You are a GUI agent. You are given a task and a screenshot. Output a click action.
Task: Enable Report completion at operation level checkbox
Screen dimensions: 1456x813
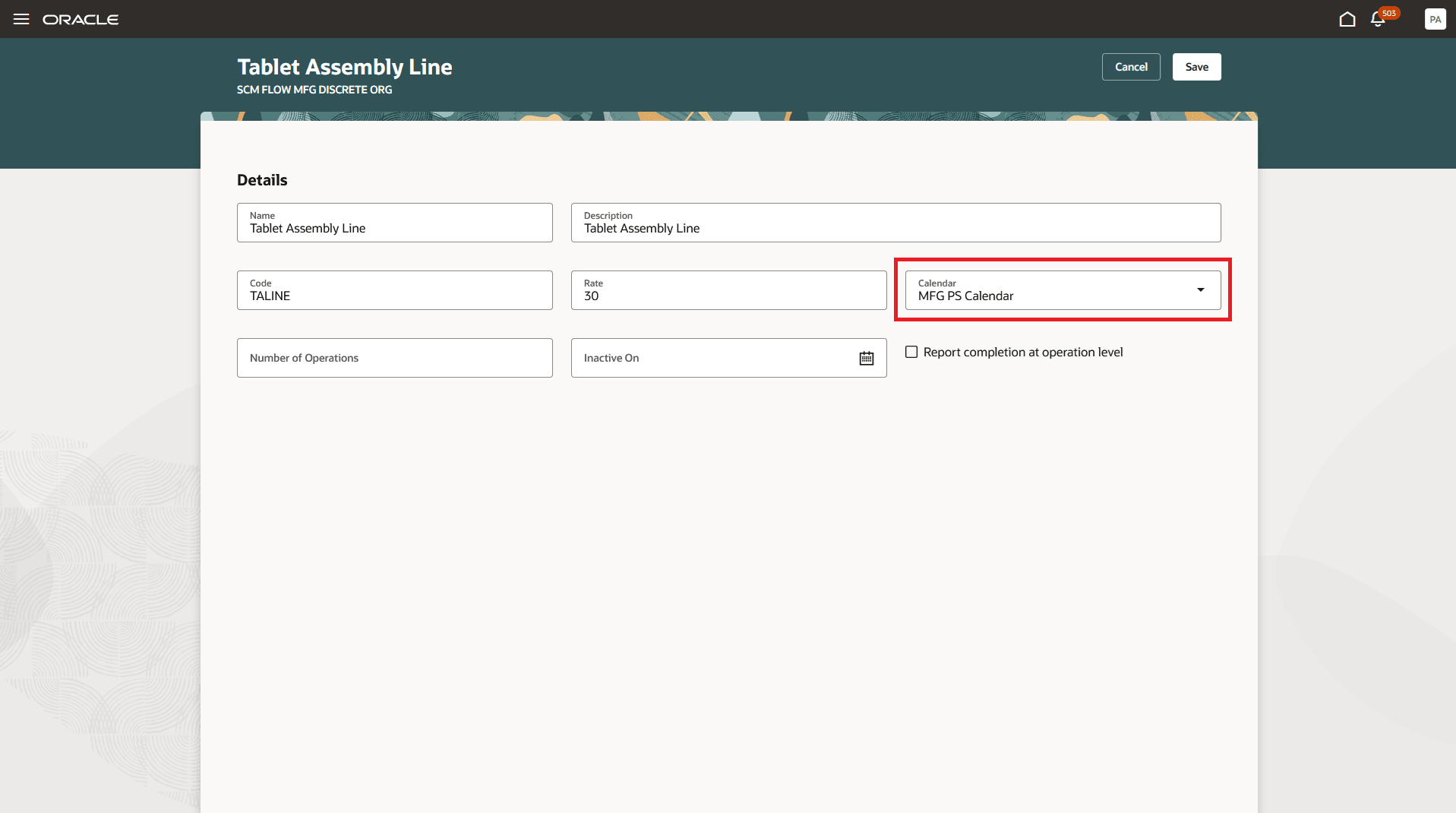[911, 352]
